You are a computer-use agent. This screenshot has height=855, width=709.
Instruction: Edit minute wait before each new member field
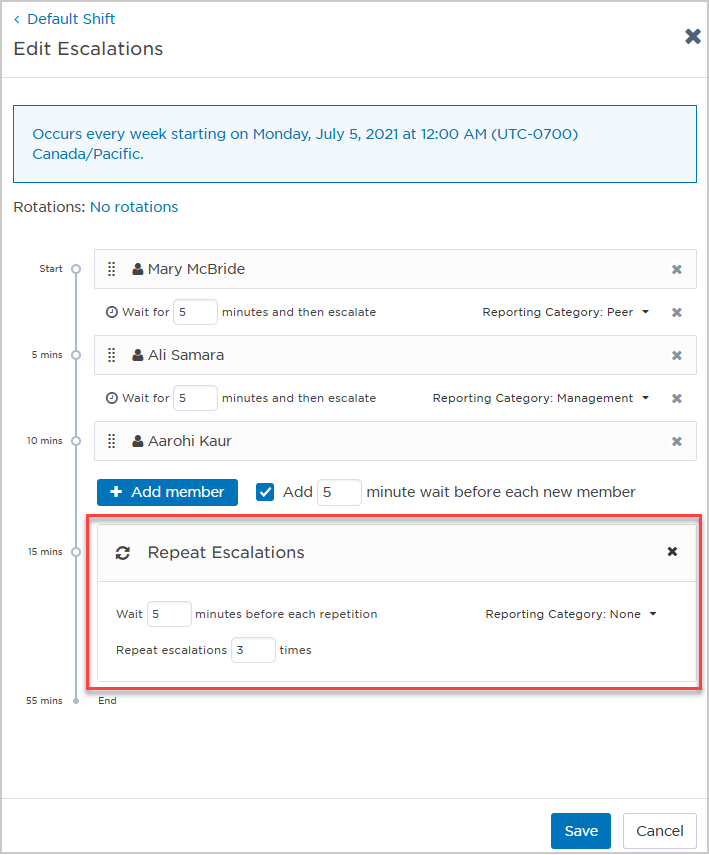coord(339,492)
